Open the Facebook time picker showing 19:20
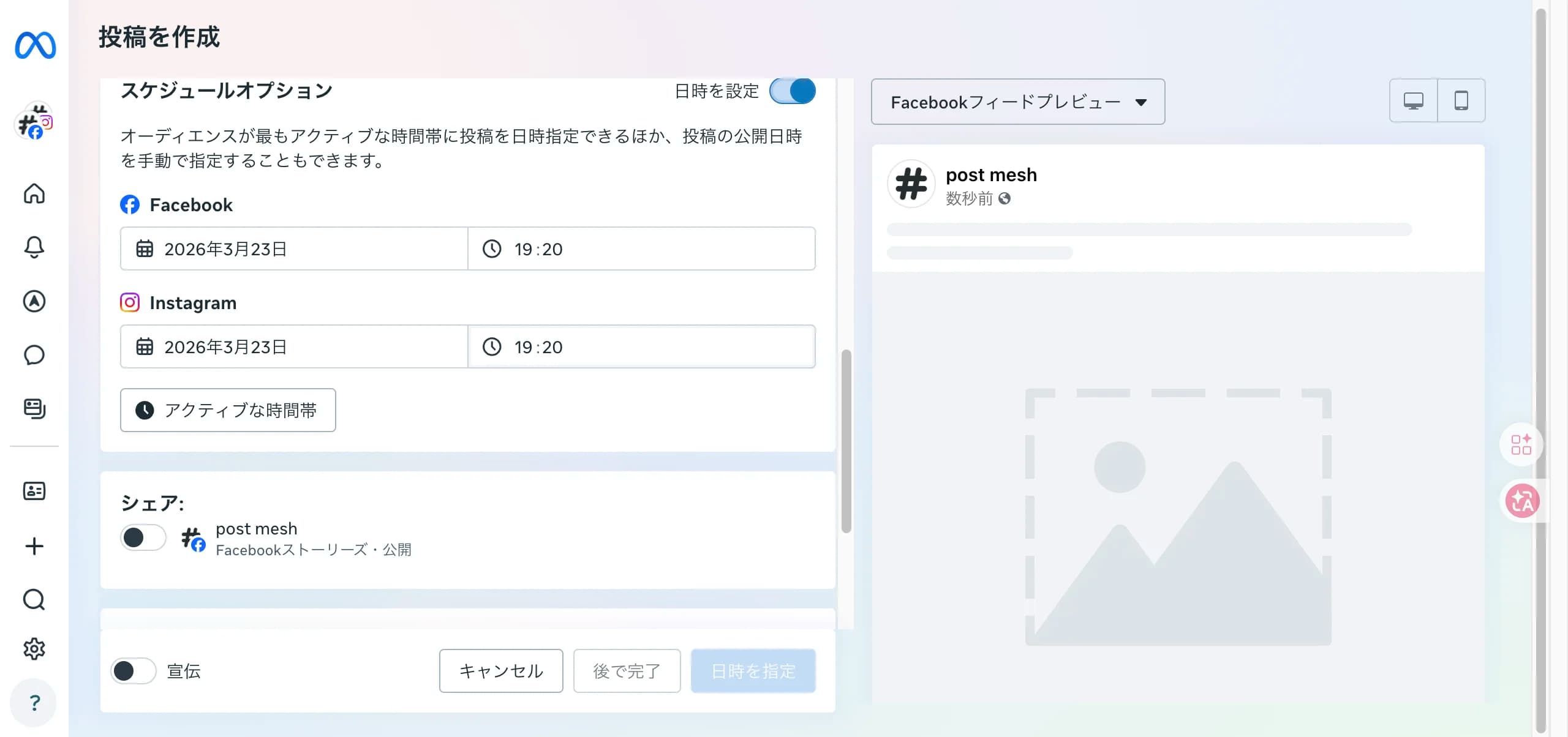 (x=641, y=249)
